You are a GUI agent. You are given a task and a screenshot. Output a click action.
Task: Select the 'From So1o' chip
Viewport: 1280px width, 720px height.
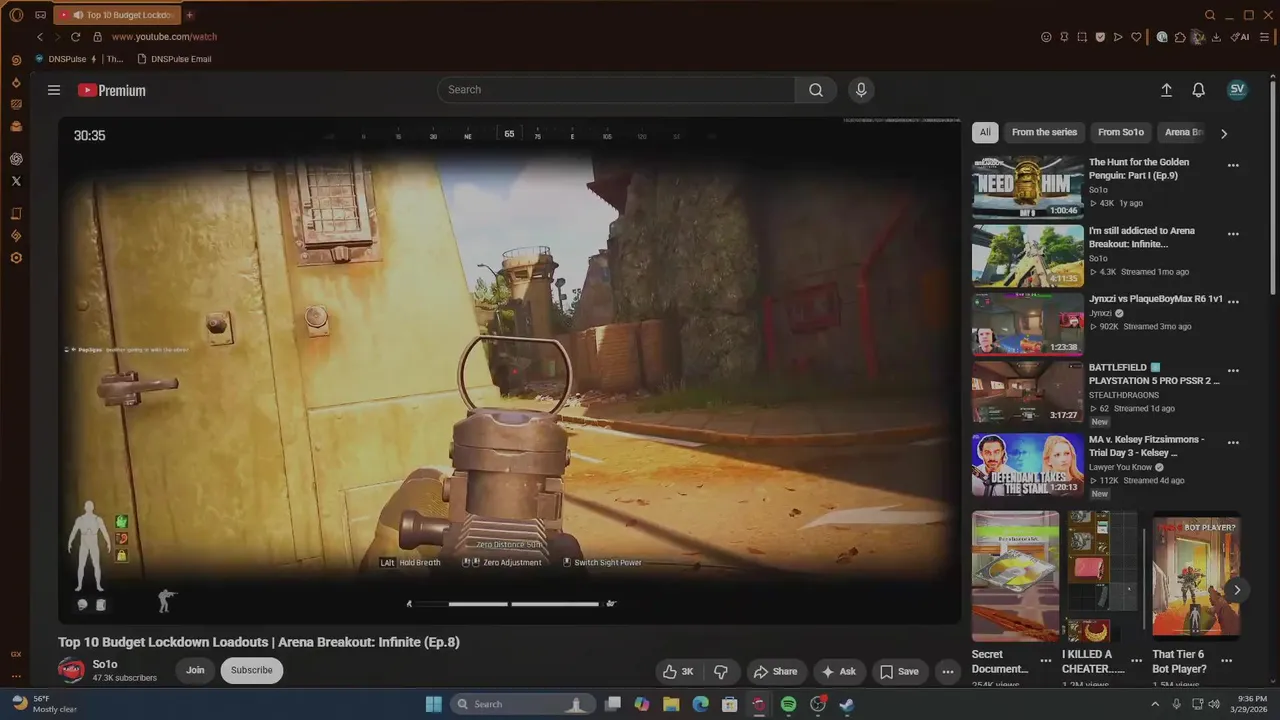1120,132
